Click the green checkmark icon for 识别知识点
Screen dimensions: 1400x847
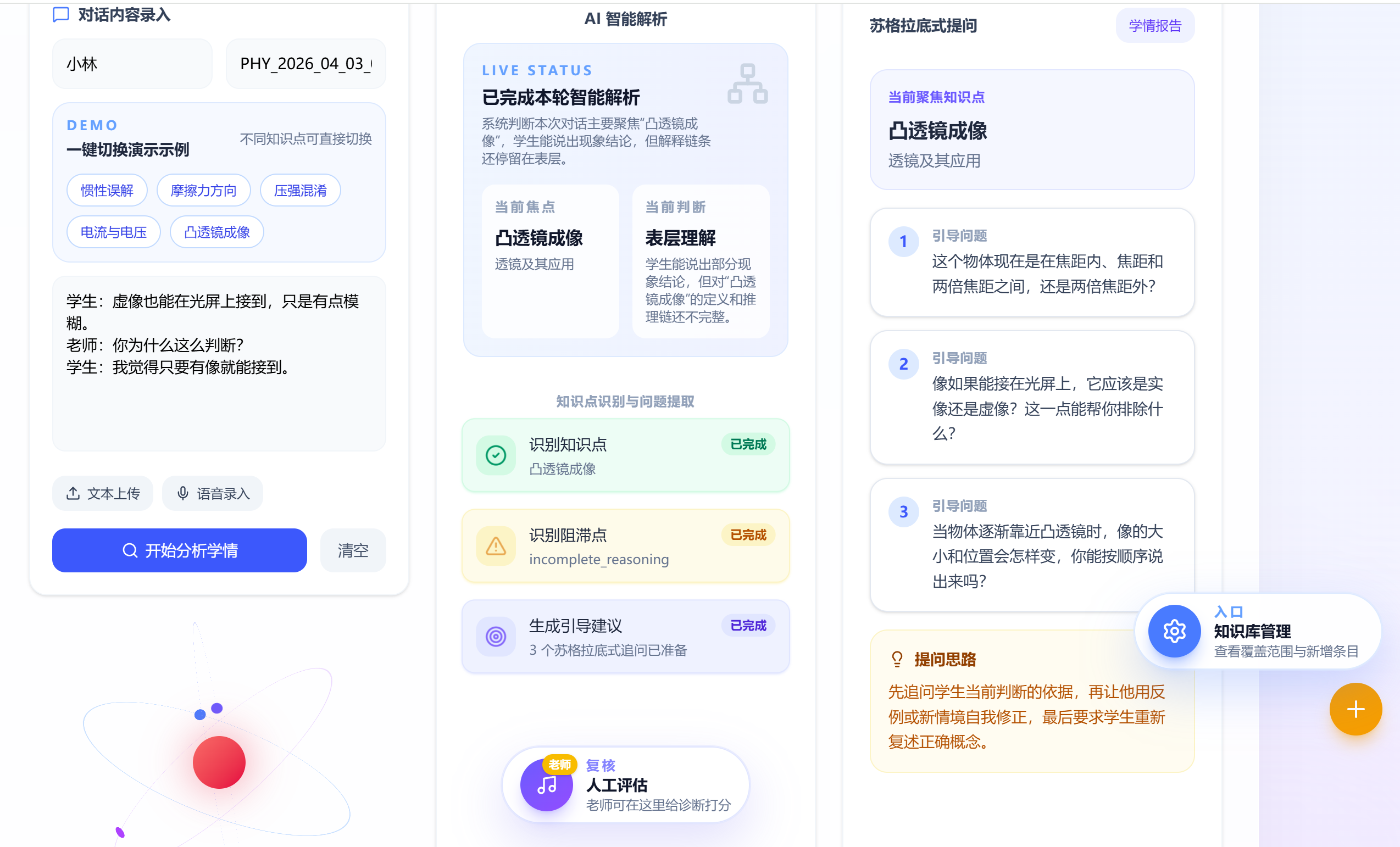(496, 455)
